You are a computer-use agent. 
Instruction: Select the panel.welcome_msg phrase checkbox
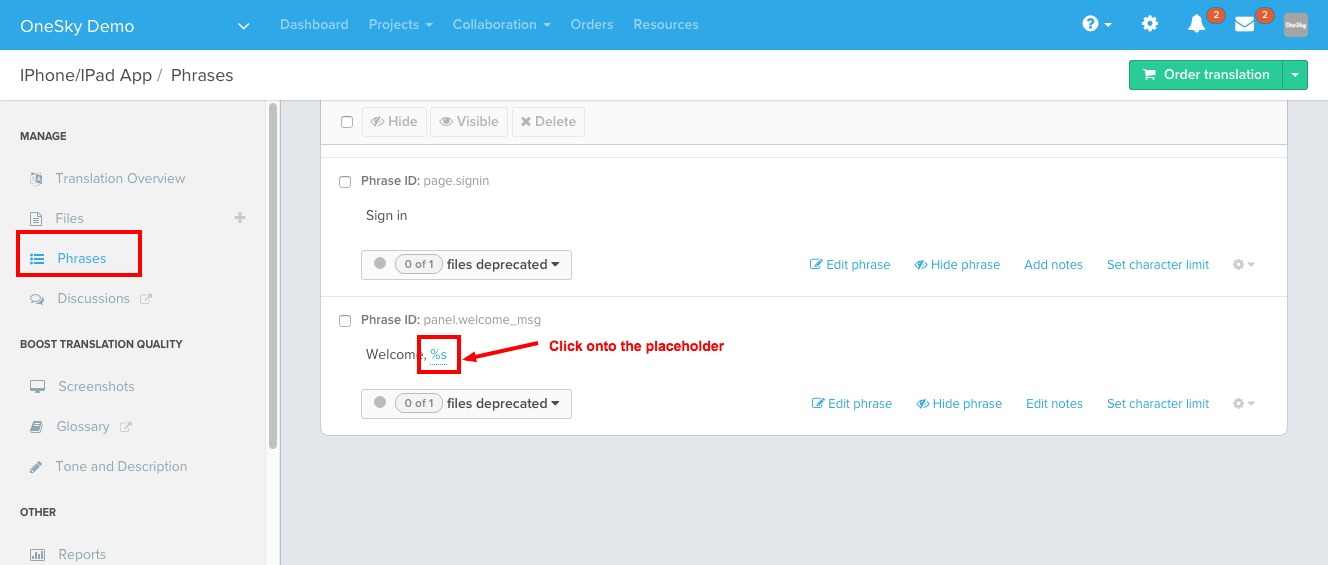345,321
